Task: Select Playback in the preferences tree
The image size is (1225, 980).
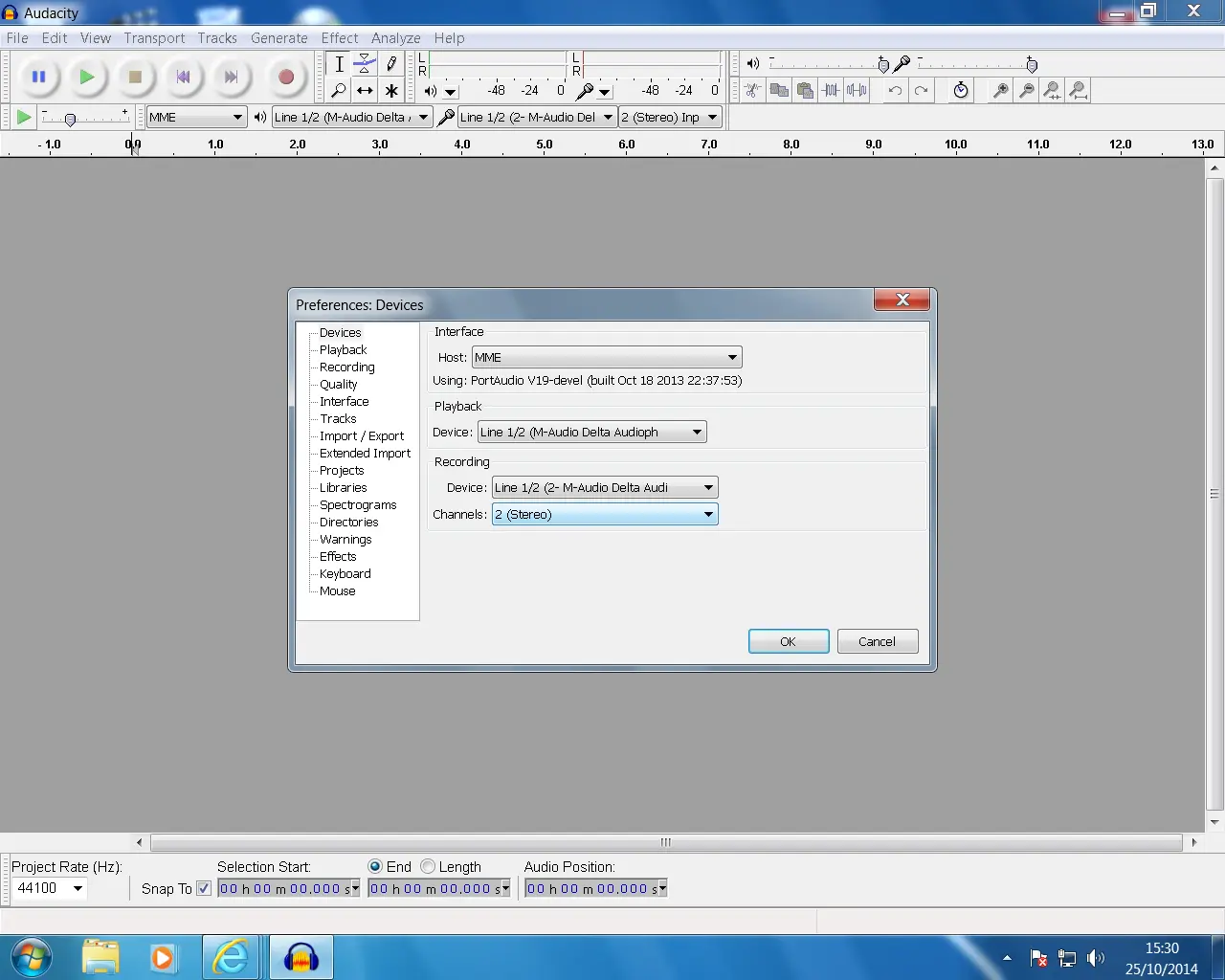Action: [x=344, y=349]
